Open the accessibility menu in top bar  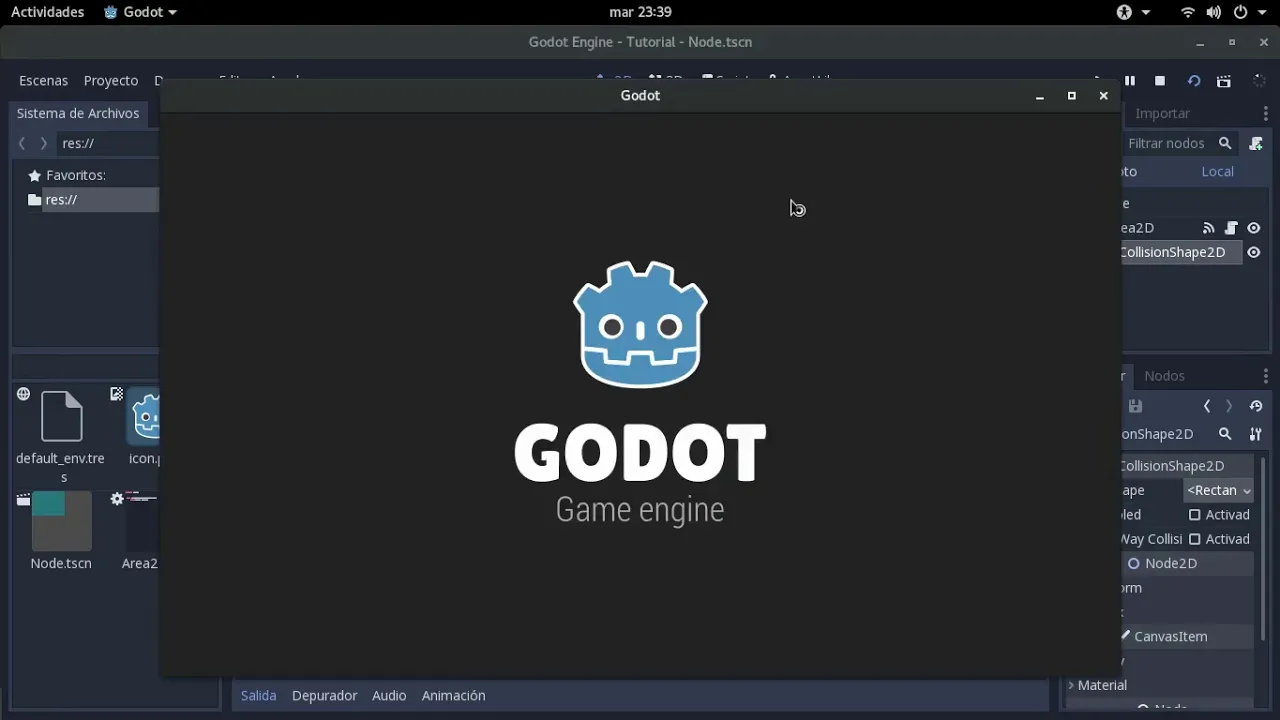click(x=1133, y=12)
